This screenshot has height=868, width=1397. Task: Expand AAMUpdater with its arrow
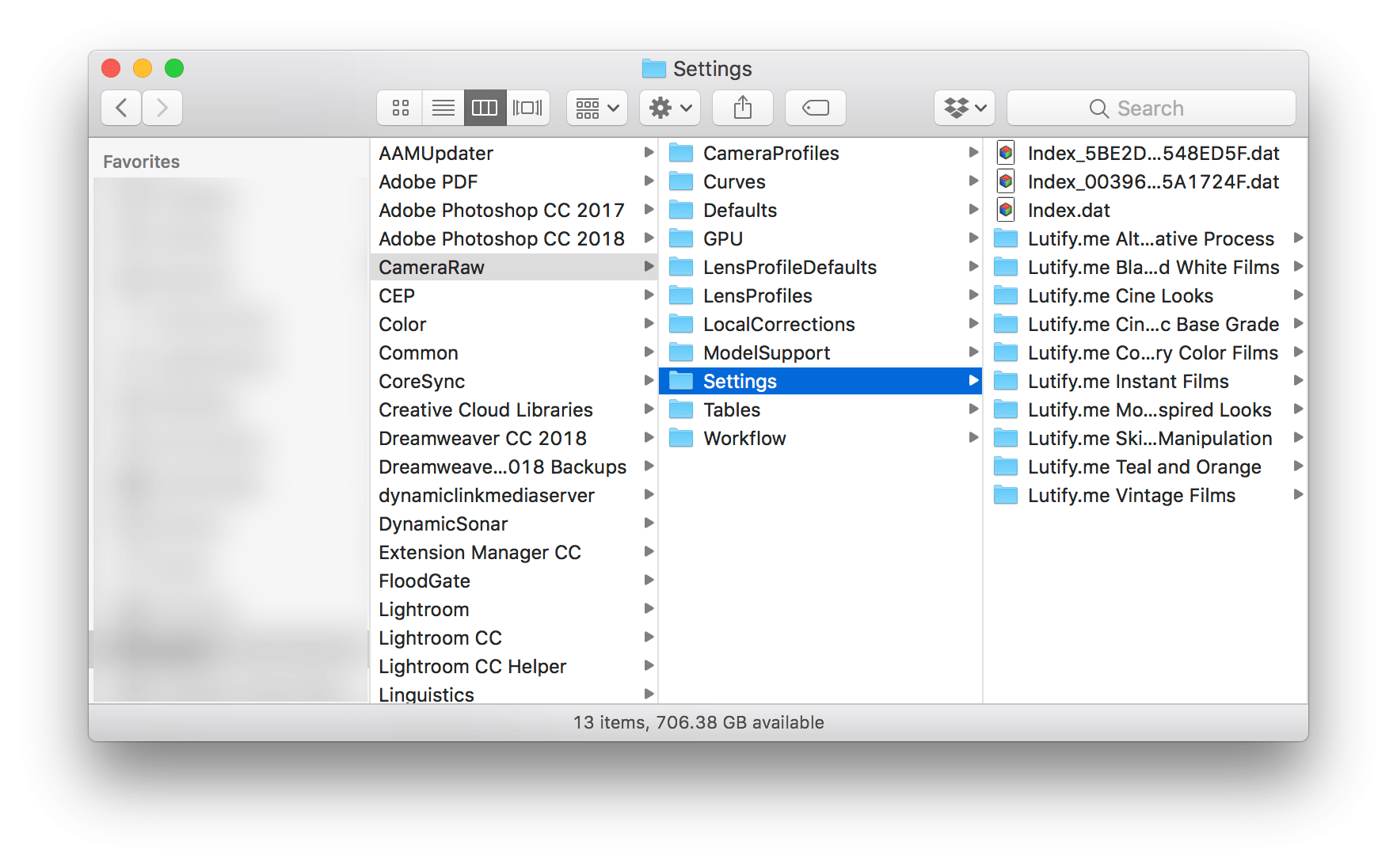(649, 152)
